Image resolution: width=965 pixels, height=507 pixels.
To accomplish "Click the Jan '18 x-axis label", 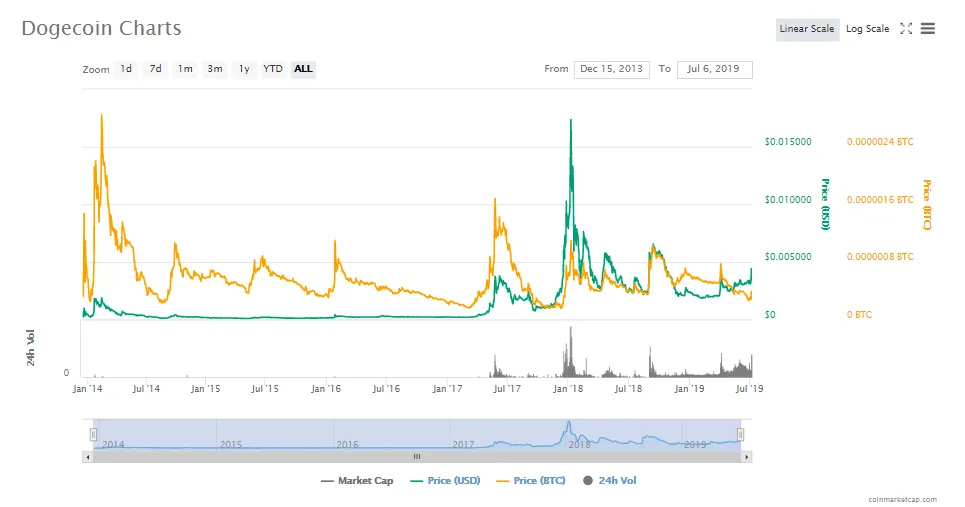I will point(568,389).
